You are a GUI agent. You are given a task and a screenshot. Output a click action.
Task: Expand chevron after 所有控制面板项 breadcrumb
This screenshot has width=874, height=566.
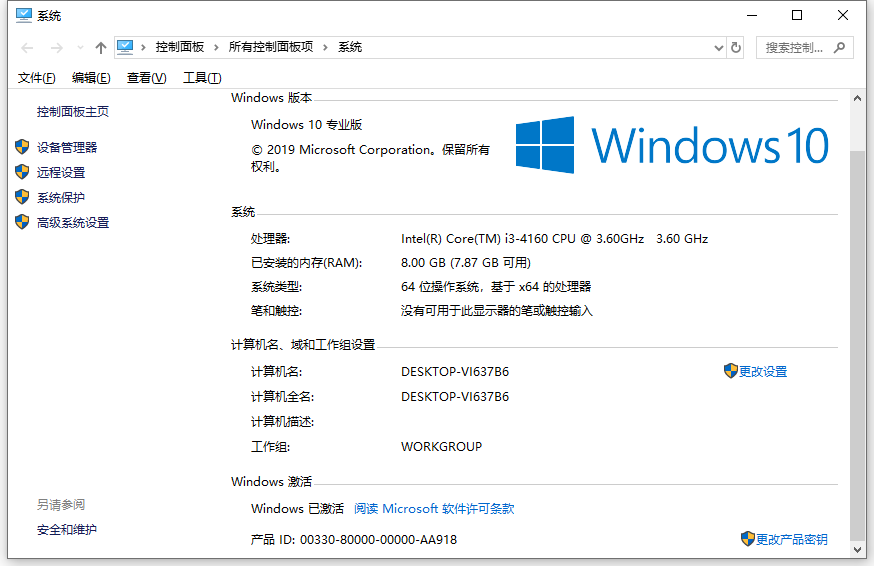325,47
